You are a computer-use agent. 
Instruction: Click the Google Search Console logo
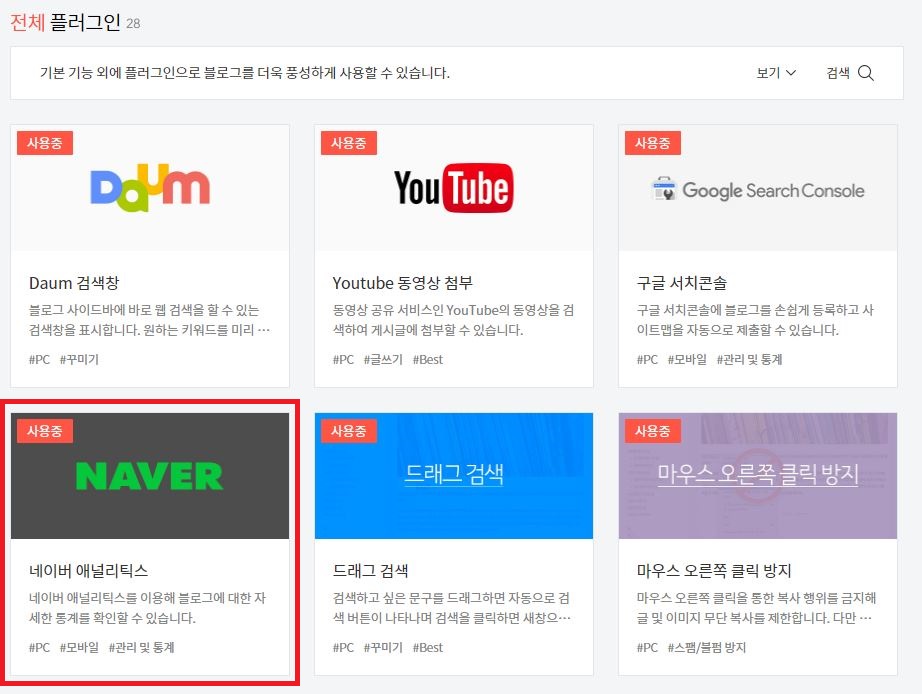coord(758,190)
